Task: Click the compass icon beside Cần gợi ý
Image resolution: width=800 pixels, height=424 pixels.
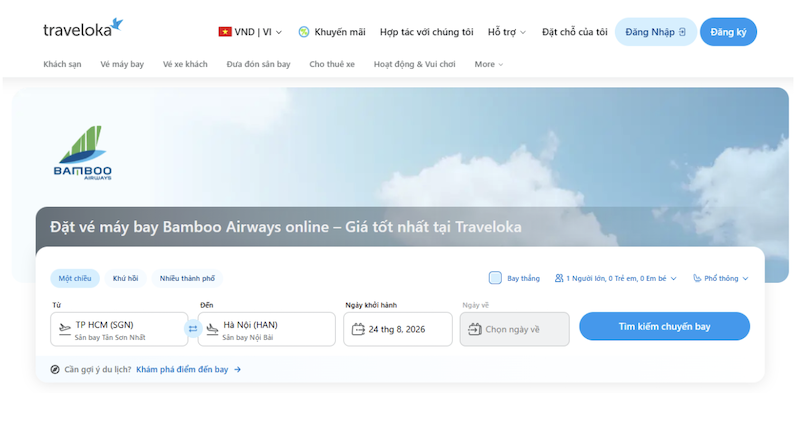Action: click(x=55, y=369)
